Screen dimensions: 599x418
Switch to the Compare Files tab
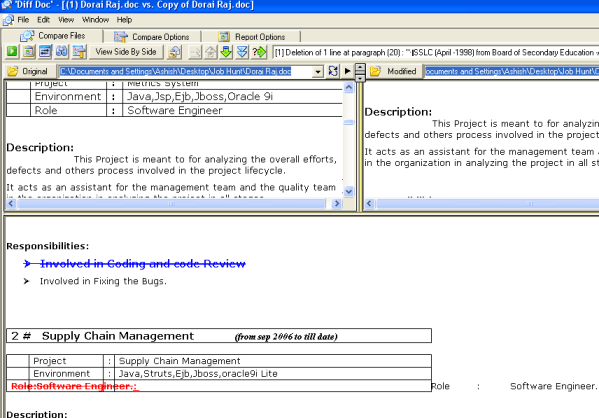53,36
